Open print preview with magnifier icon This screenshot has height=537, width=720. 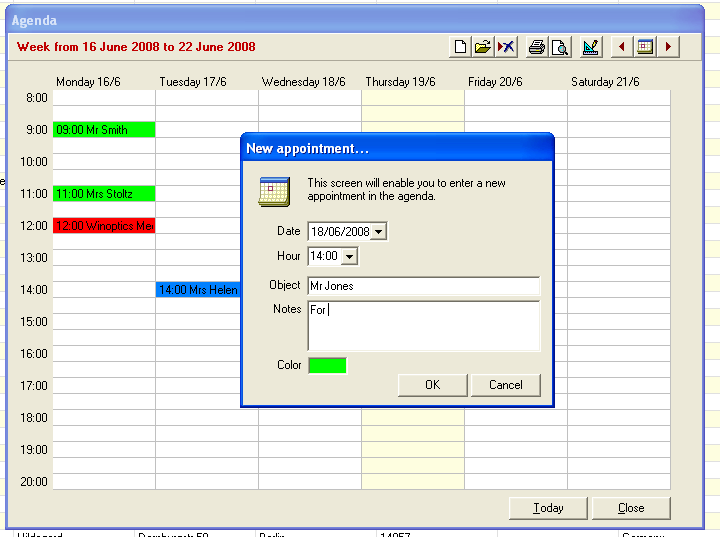pos(560,47)
